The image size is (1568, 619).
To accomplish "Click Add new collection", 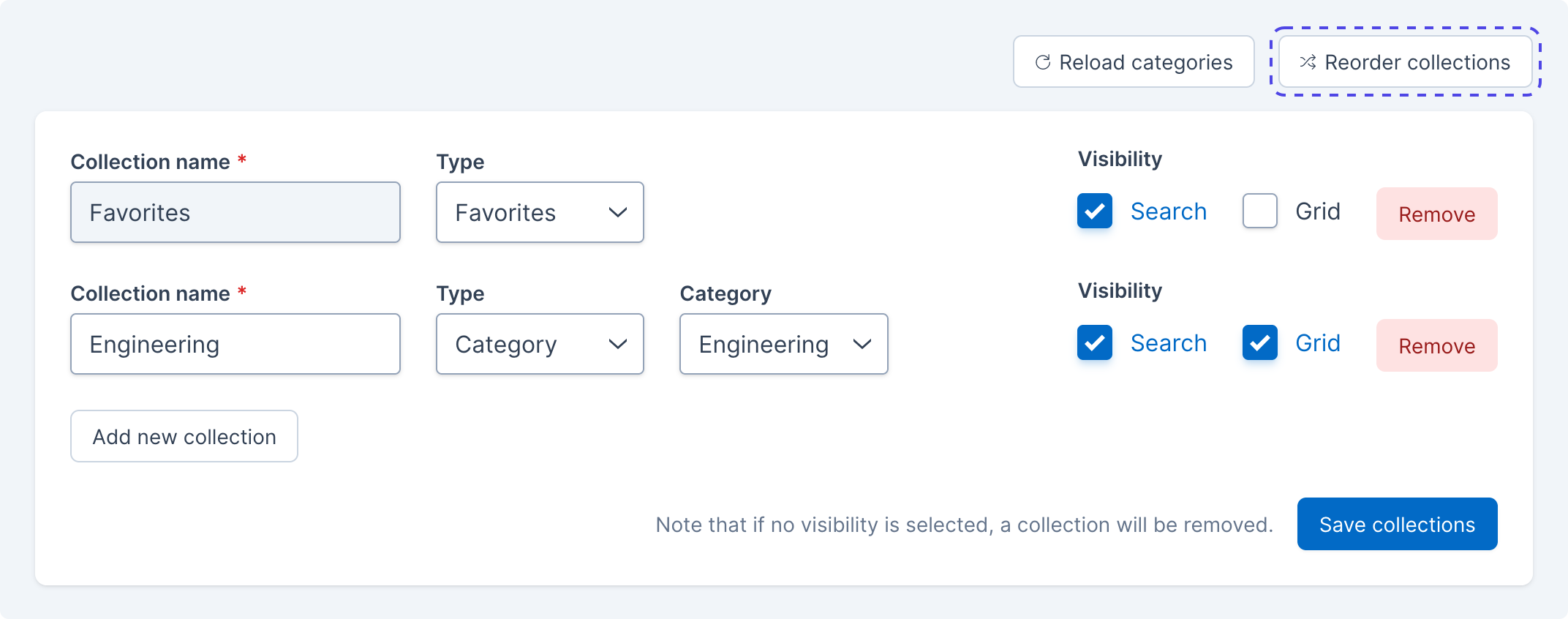I will tap(184, 436).
